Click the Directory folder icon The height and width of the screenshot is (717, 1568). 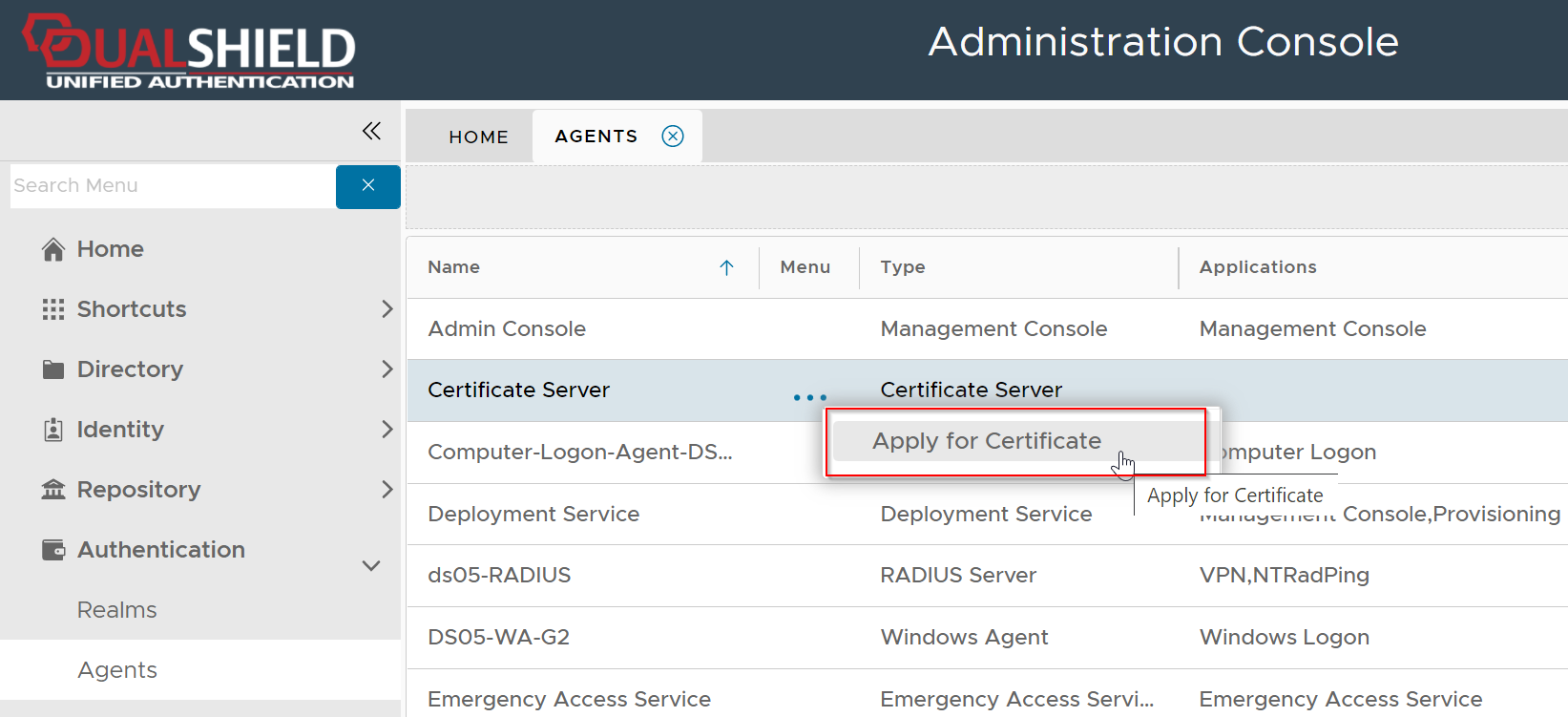(x=53, y=369)
